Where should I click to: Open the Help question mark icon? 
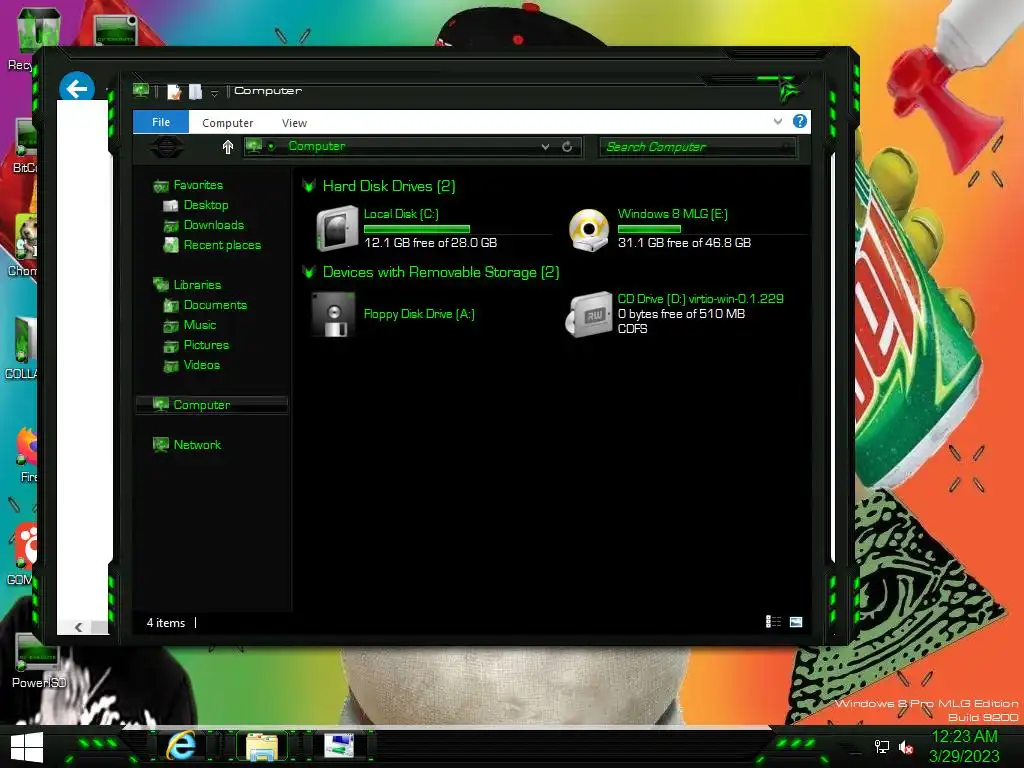pos(800,121)
